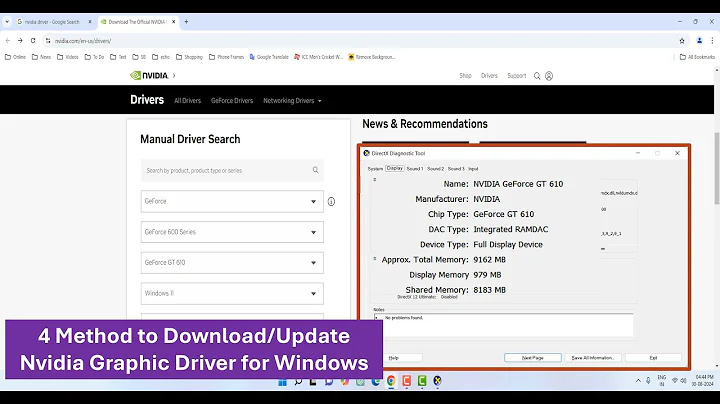Open the Wi-Fi network tray icon
720x404 pixels.
pos(675,381)
